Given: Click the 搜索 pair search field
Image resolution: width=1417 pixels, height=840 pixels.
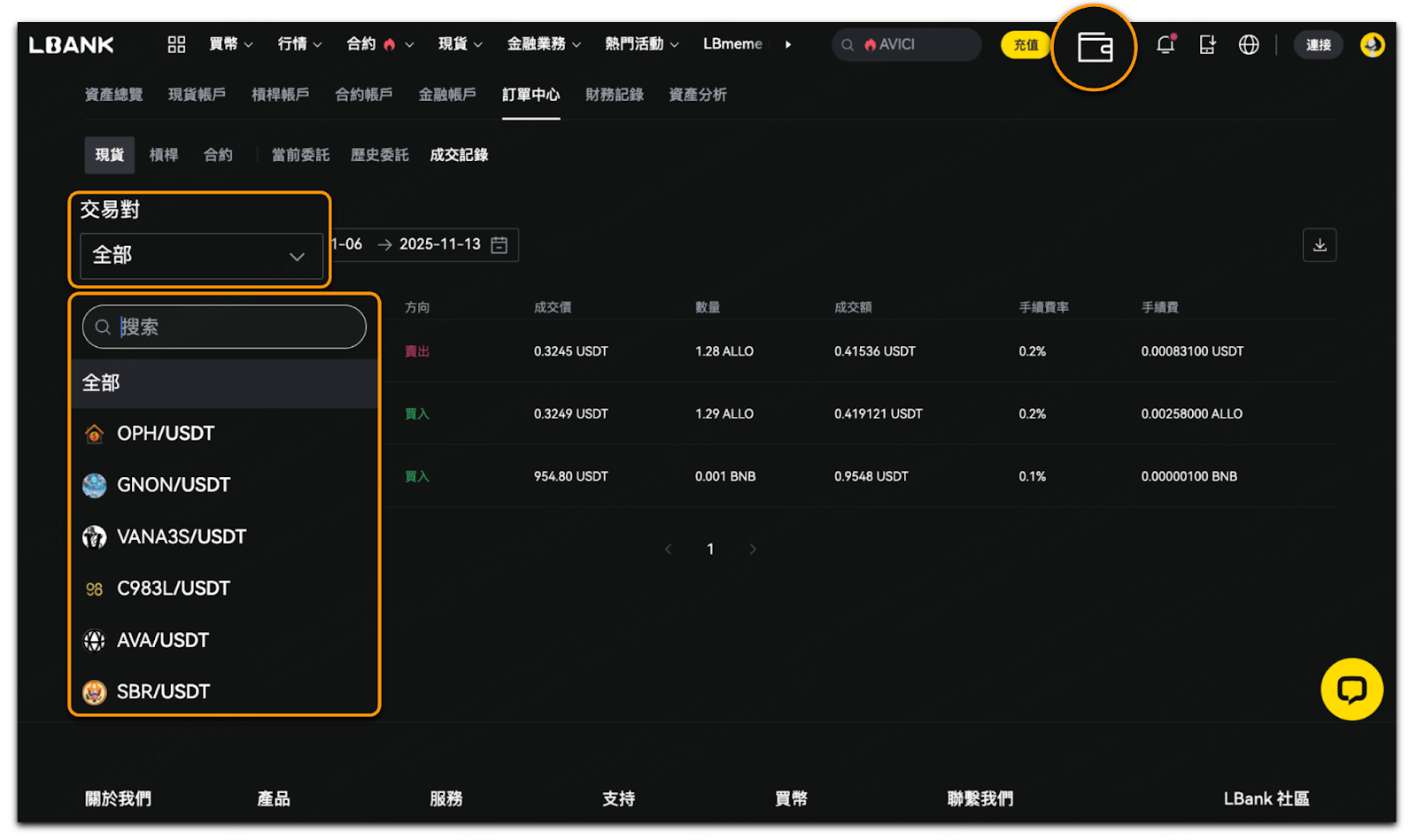Looking at the screenshot, I should click(x=235, y=327).
